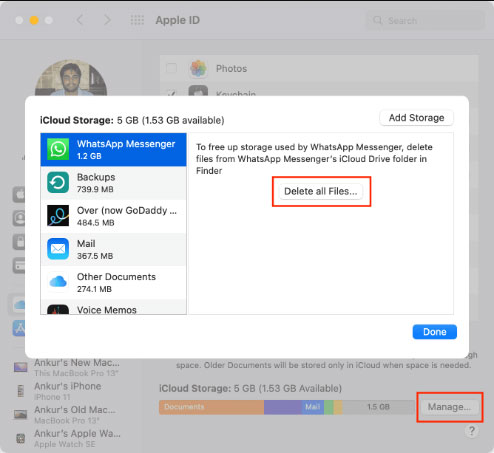Click the iCloud Storage: 5 GB dialog heading
Image resolution: width=494 pixels, height=453 pixels.
132,120
